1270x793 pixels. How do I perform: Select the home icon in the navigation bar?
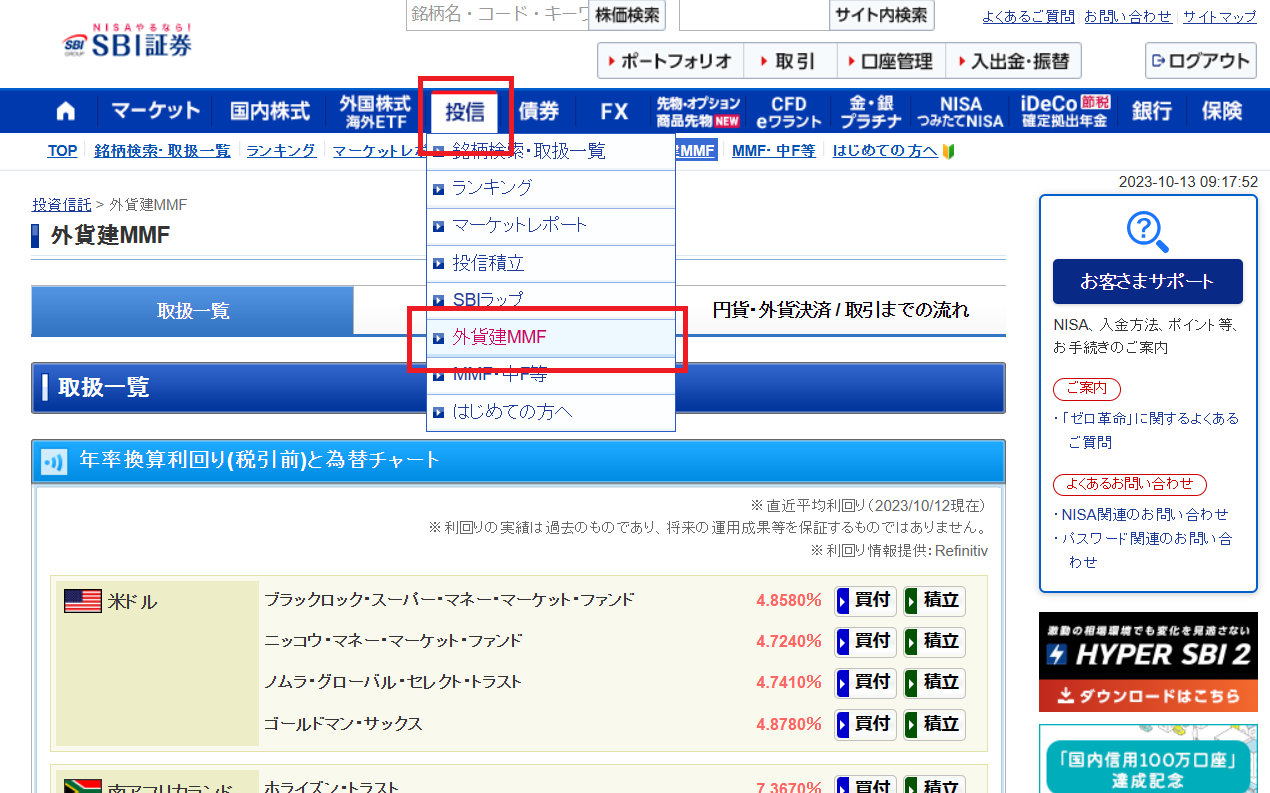point(65,110)
